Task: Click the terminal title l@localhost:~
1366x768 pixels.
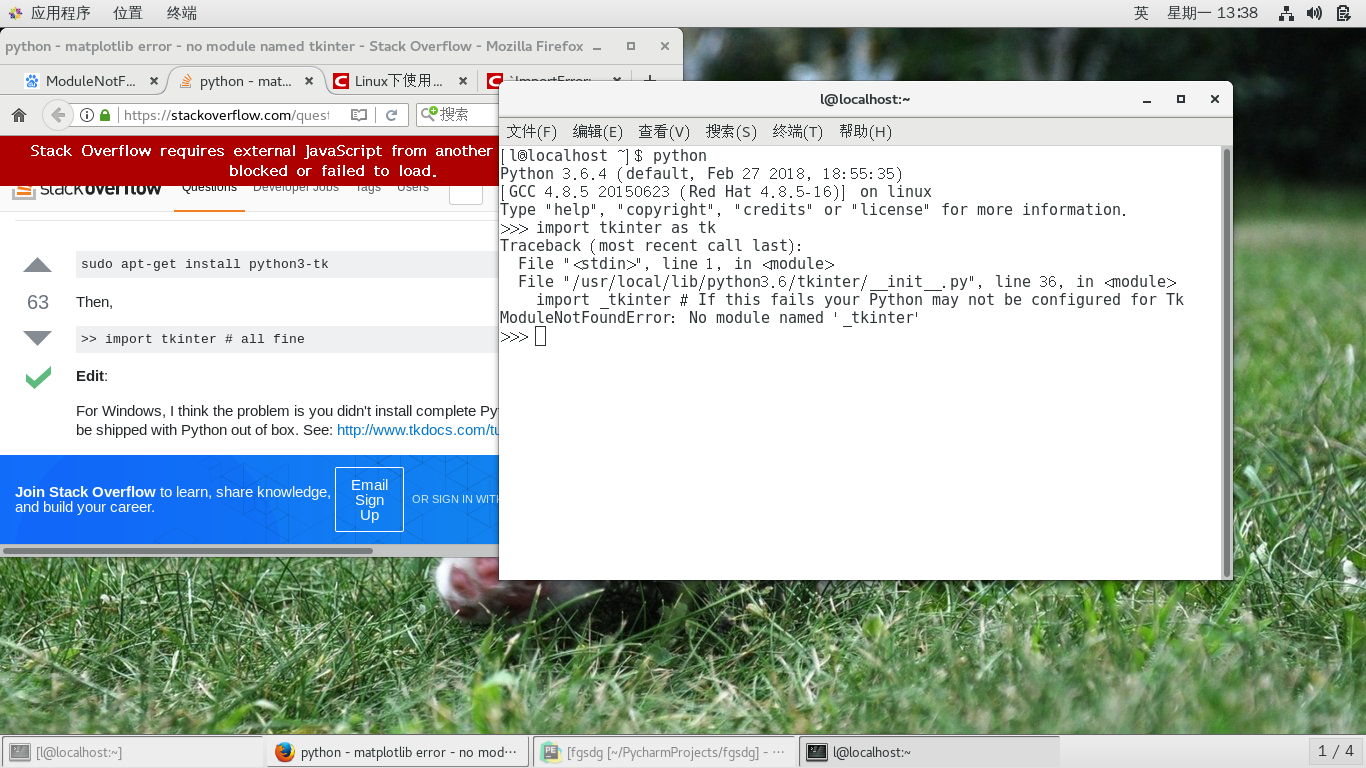Action: click(865, 99)
